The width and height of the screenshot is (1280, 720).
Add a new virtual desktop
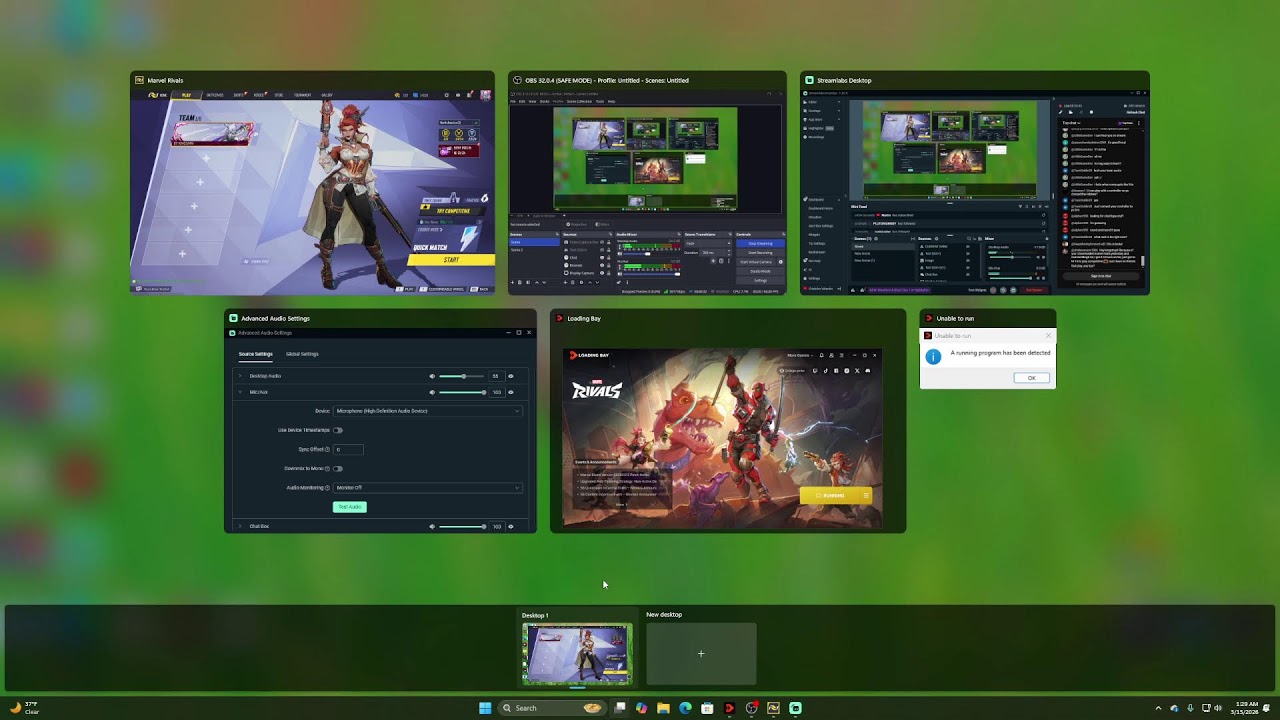click(x=701, y=654)
